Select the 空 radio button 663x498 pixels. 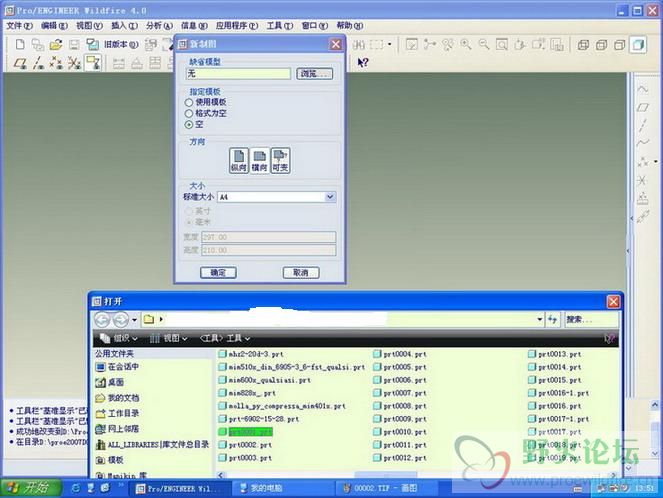tap(189, 125)
